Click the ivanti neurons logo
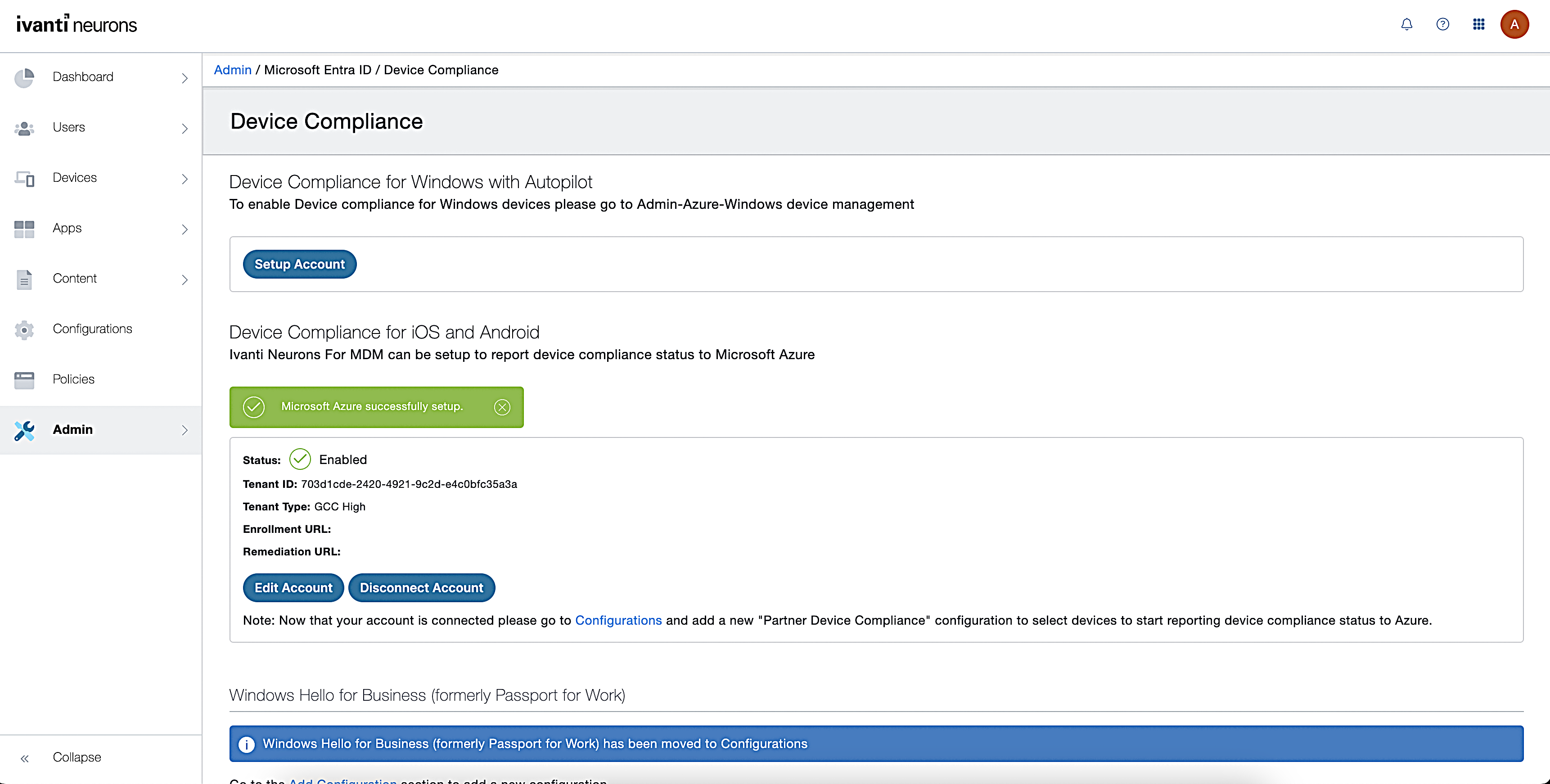 point(77,24)
